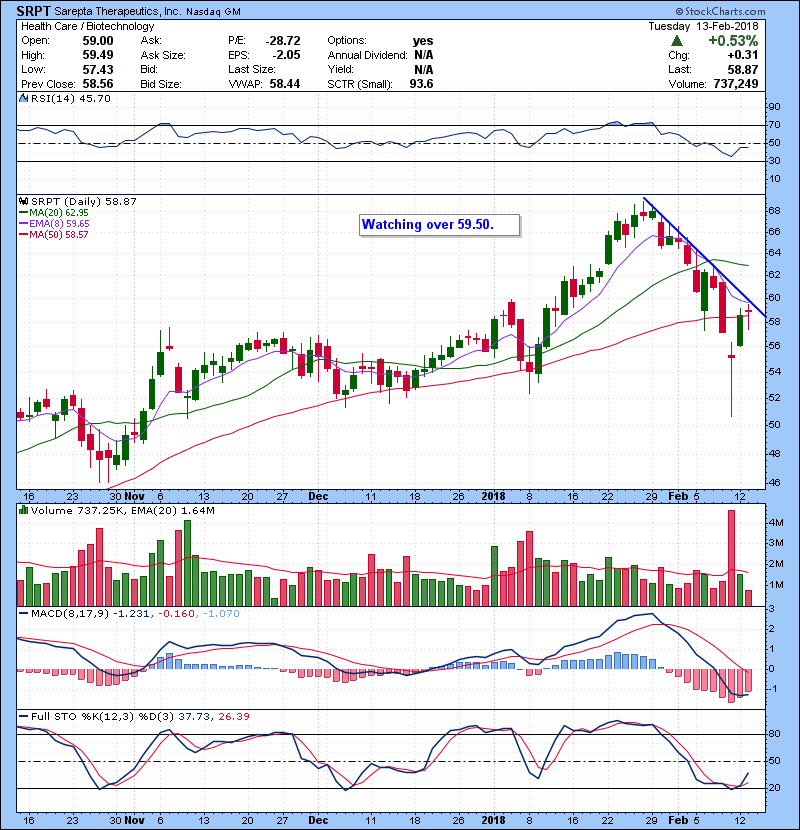Click the candlestick icon beside SRPT (Daily)
The image size is (800, 830).
pos(23,201)
